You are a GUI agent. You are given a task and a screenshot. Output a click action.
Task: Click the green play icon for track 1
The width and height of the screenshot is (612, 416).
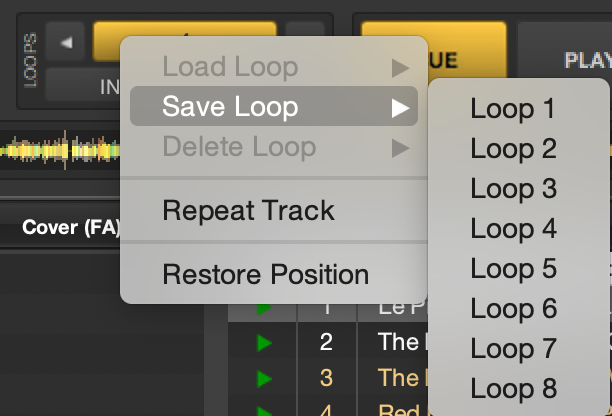tap(264, 309)
